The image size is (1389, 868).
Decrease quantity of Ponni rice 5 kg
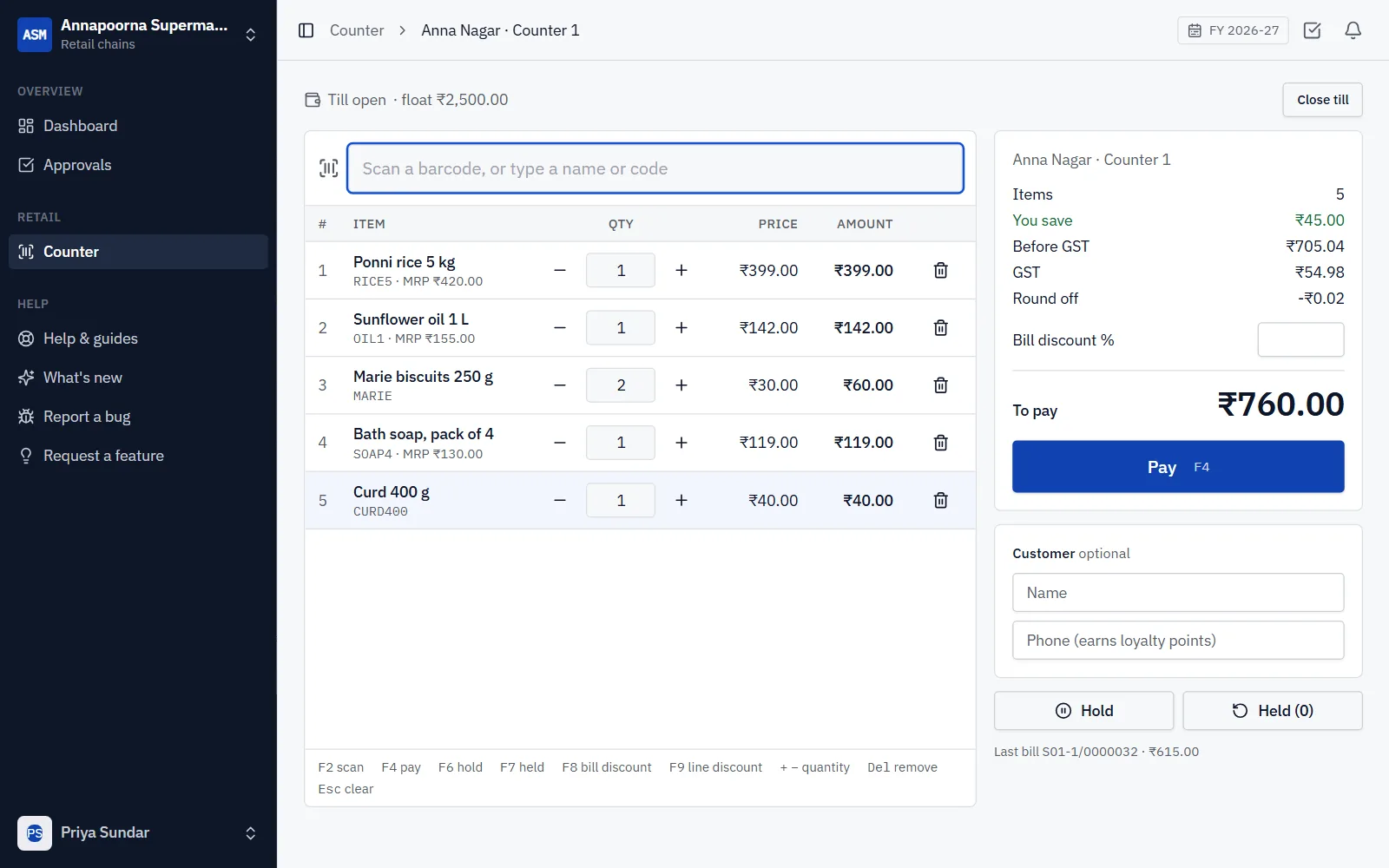pos(560,271)
